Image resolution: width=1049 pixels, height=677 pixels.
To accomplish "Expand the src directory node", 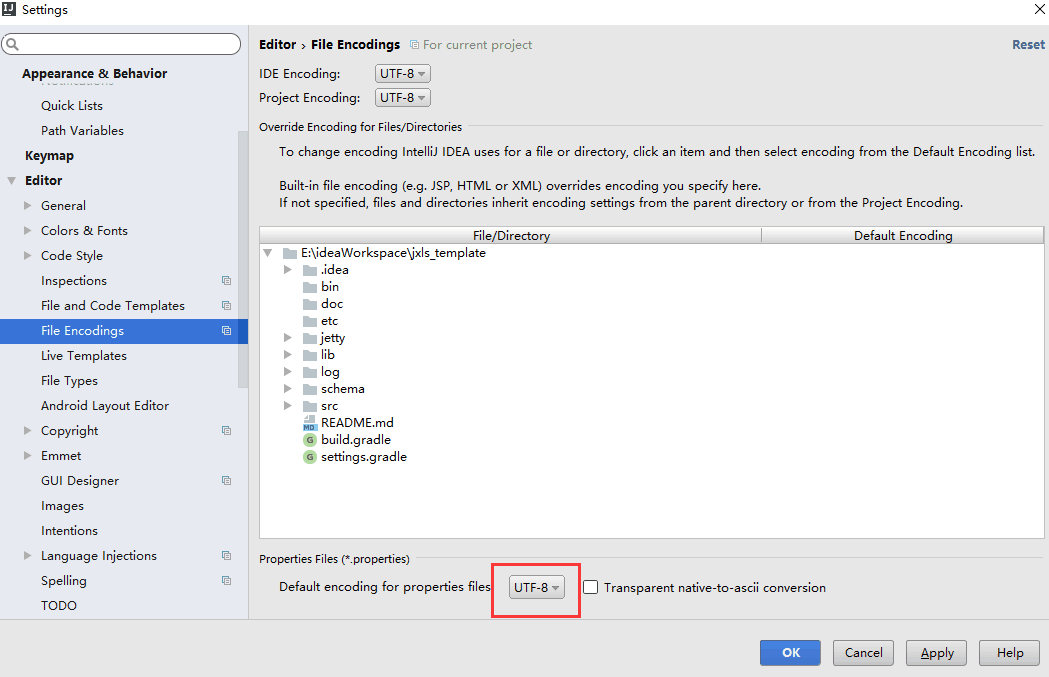I will click(x=288, y=405).
